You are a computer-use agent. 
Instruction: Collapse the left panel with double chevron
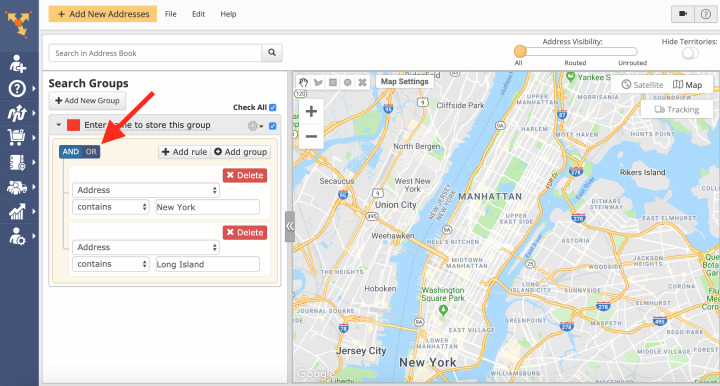(290, 226)
